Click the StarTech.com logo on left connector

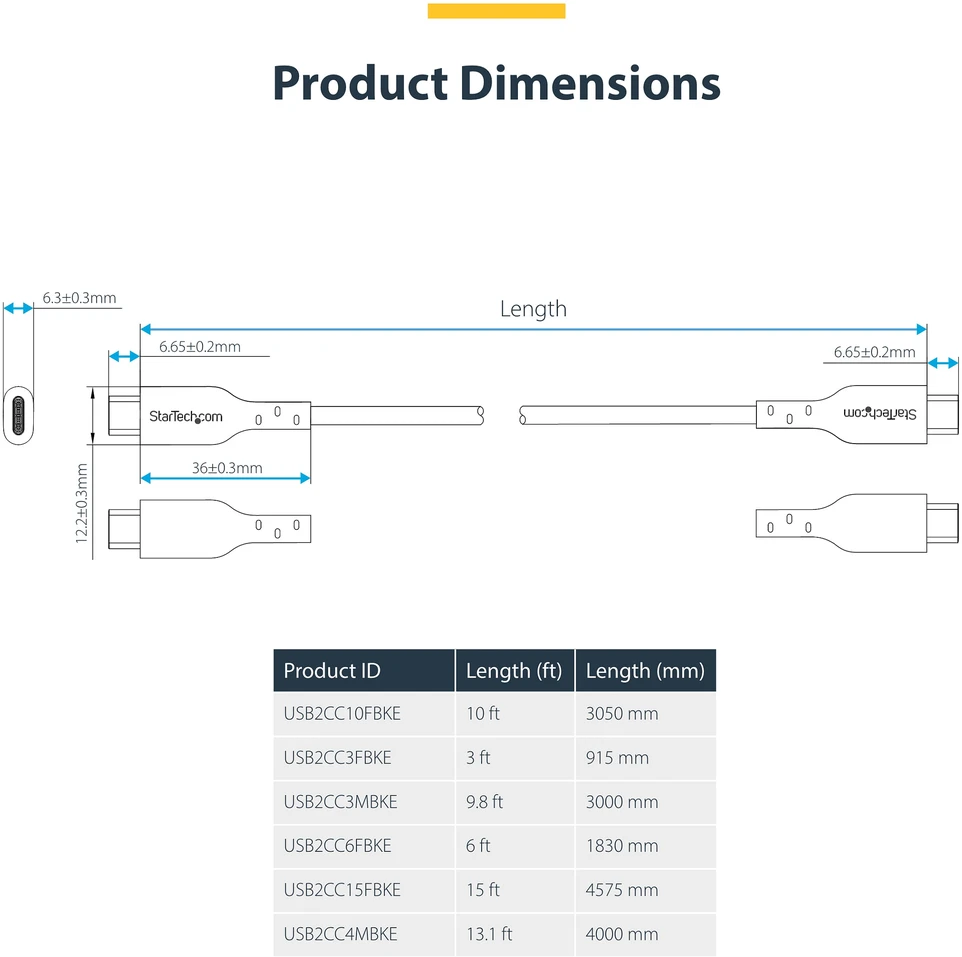pyautogui.click(x=186, y=417)
